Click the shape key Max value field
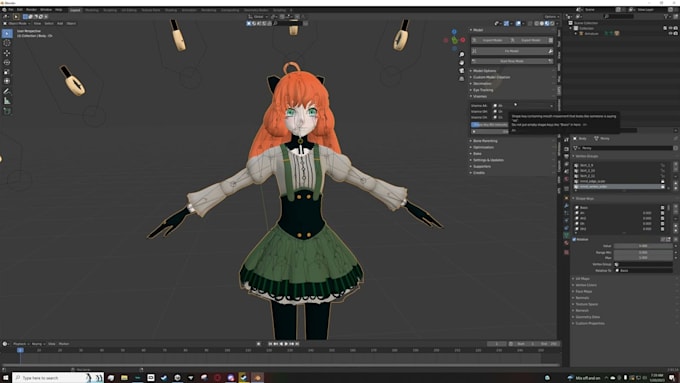The width and height of the screenshot is (680, 383). (643, 258)
